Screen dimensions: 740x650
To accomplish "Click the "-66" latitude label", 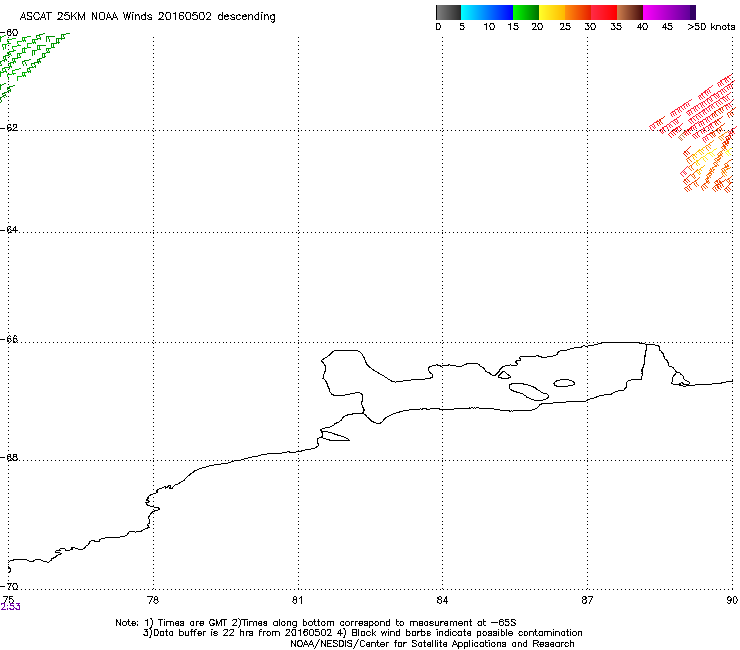I will tap(9, 339).
